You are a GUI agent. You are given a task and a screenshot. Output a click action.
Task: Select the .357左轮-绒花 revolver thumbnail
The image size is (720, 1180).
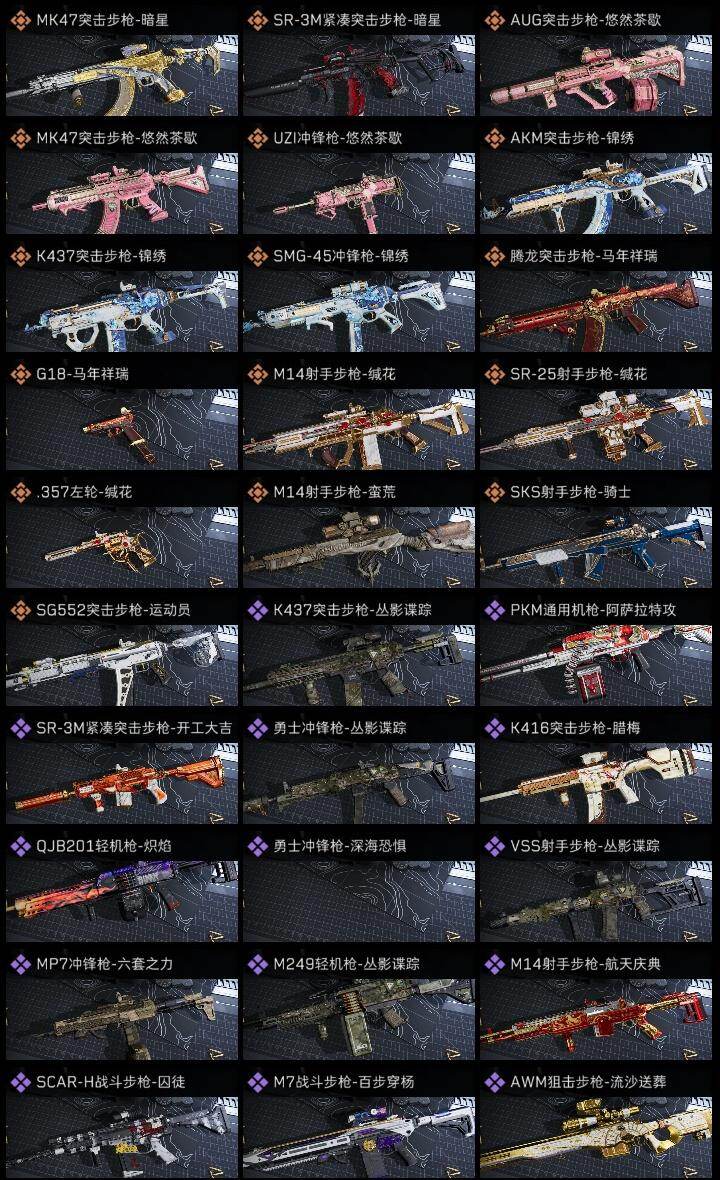tap(122, 547)
